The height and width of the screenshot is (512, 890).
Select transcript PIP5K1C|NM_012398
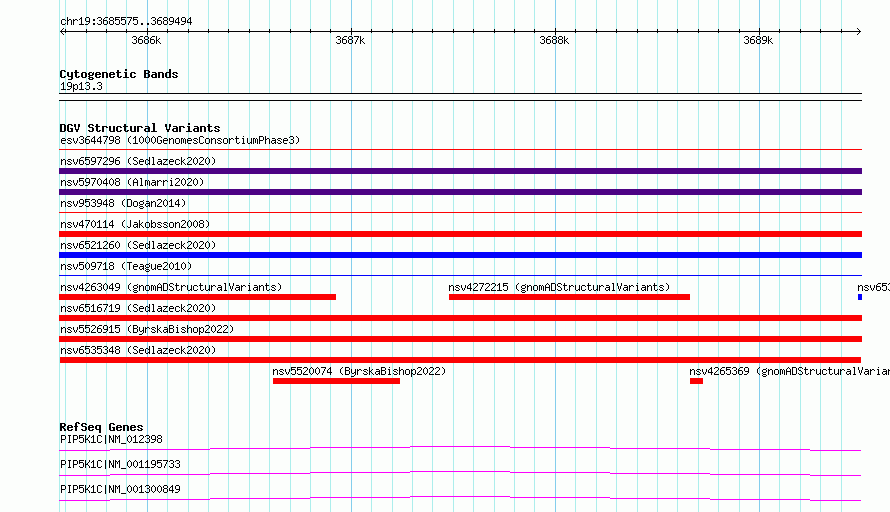(111, 439)
